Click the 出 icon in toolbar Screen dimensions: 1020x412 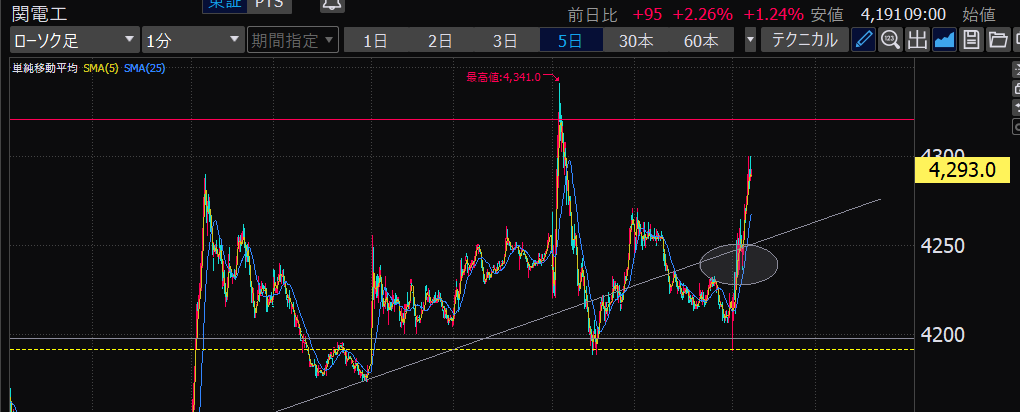tap(917, 41)
